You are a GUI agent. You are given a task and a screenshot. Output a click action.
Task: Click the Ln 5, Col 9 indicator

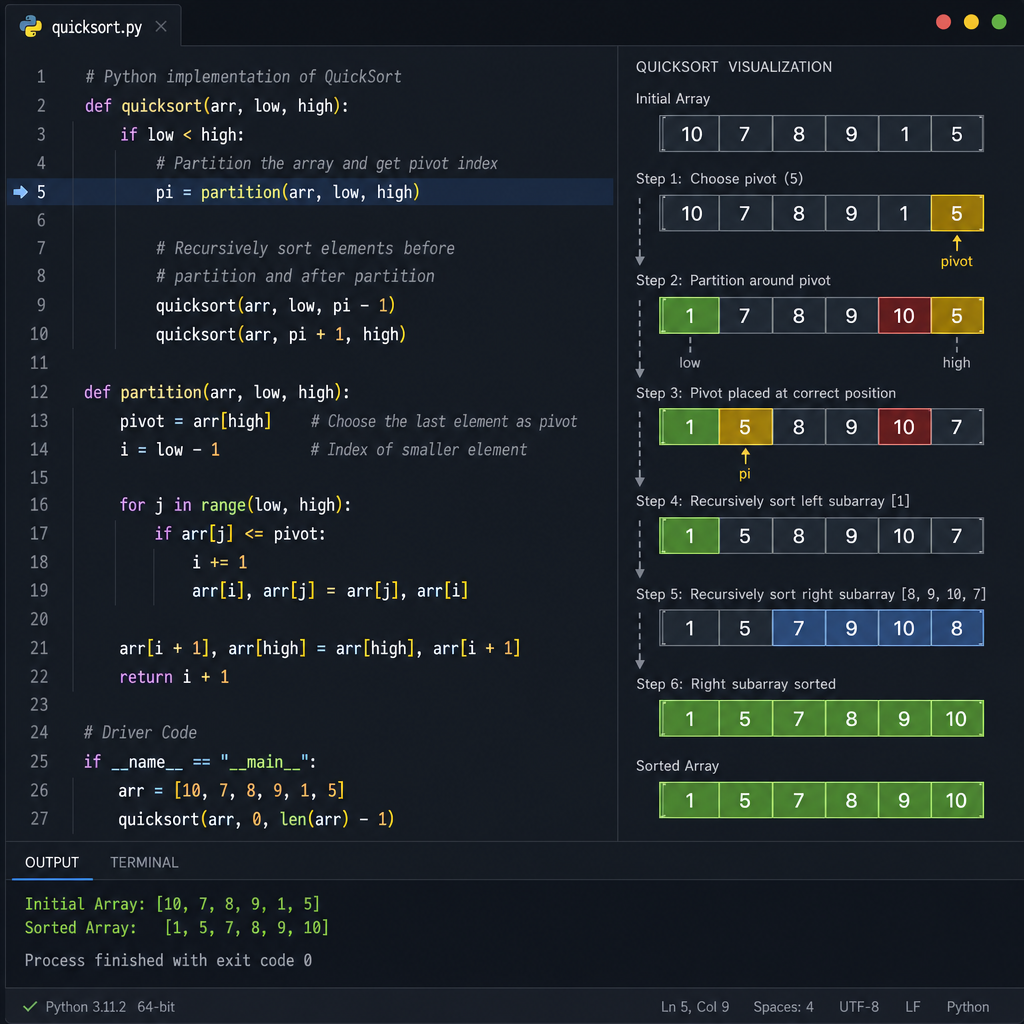pyautogui.click(x=695, y=1006)
